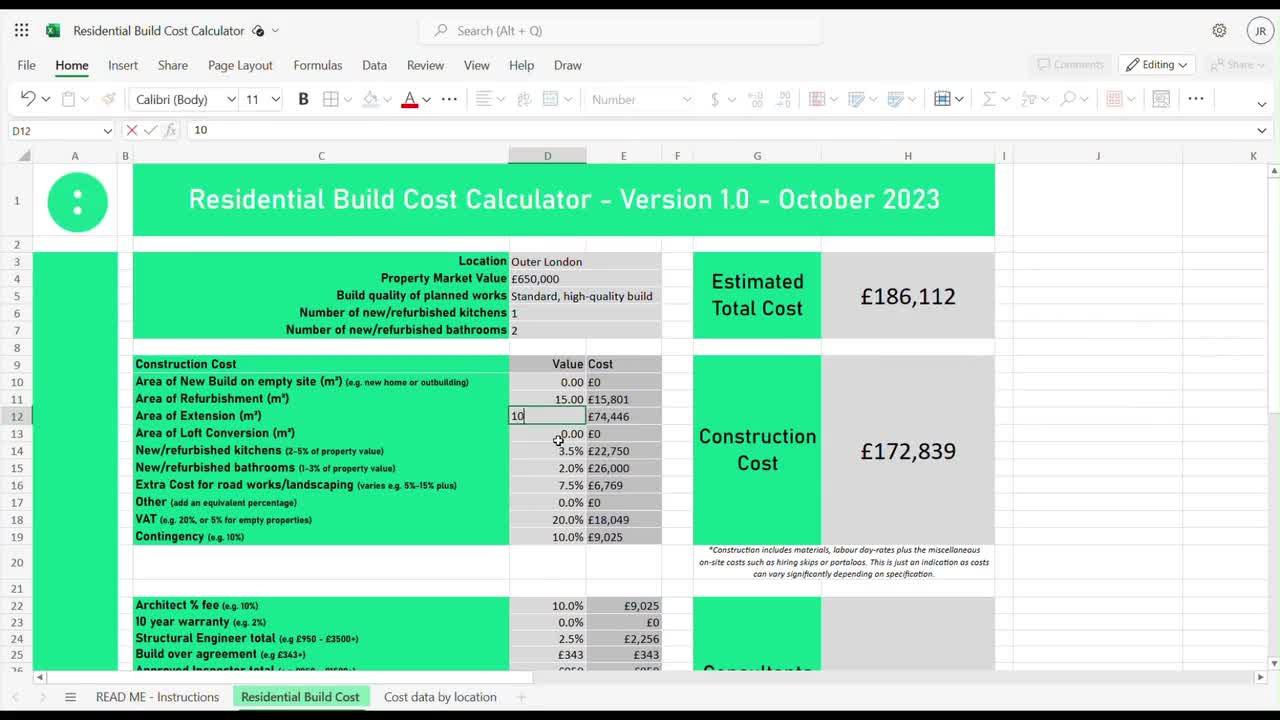Open the Microsoft 365 app launcher

[x=21, y=29]
